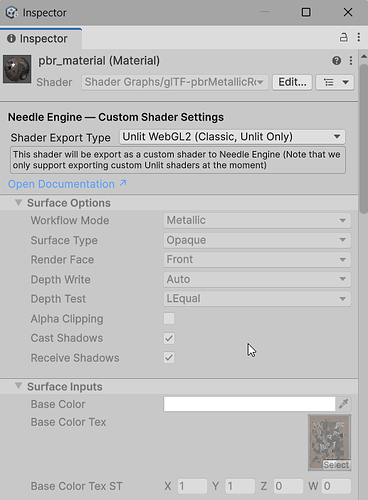Click the lock icon in Inspector tab bar

[344, 37]
